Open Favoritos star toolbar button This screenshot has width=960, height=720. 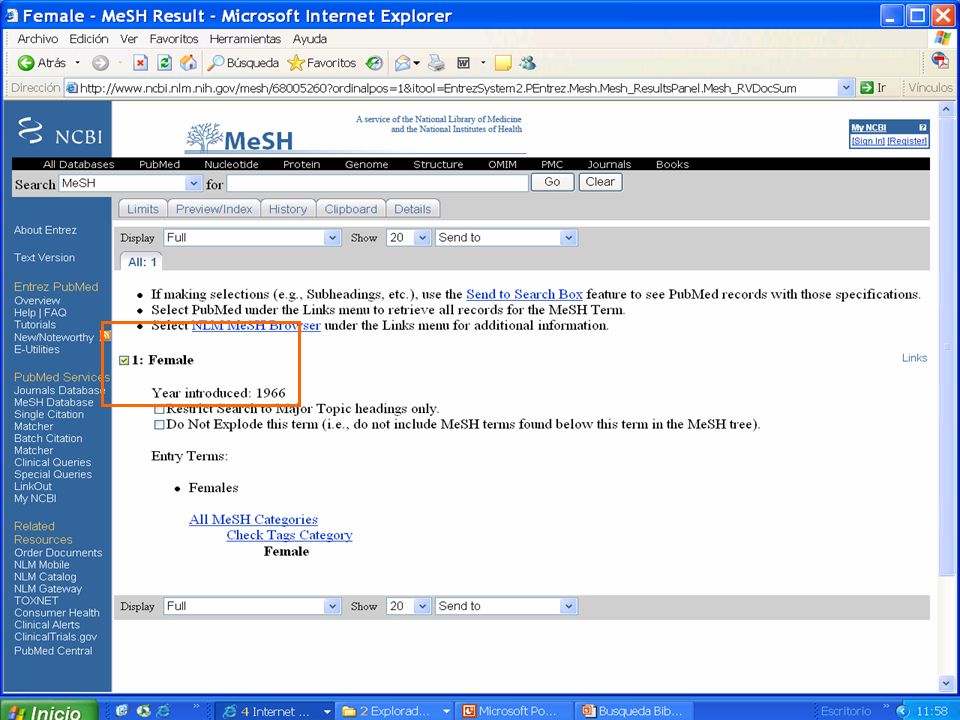pos(321,62)
